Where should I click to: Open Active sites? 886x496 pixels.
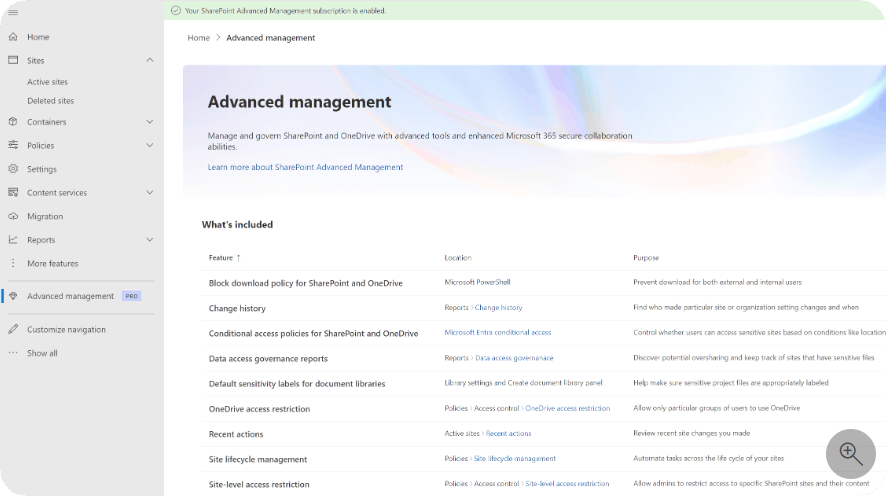(47, 82)
